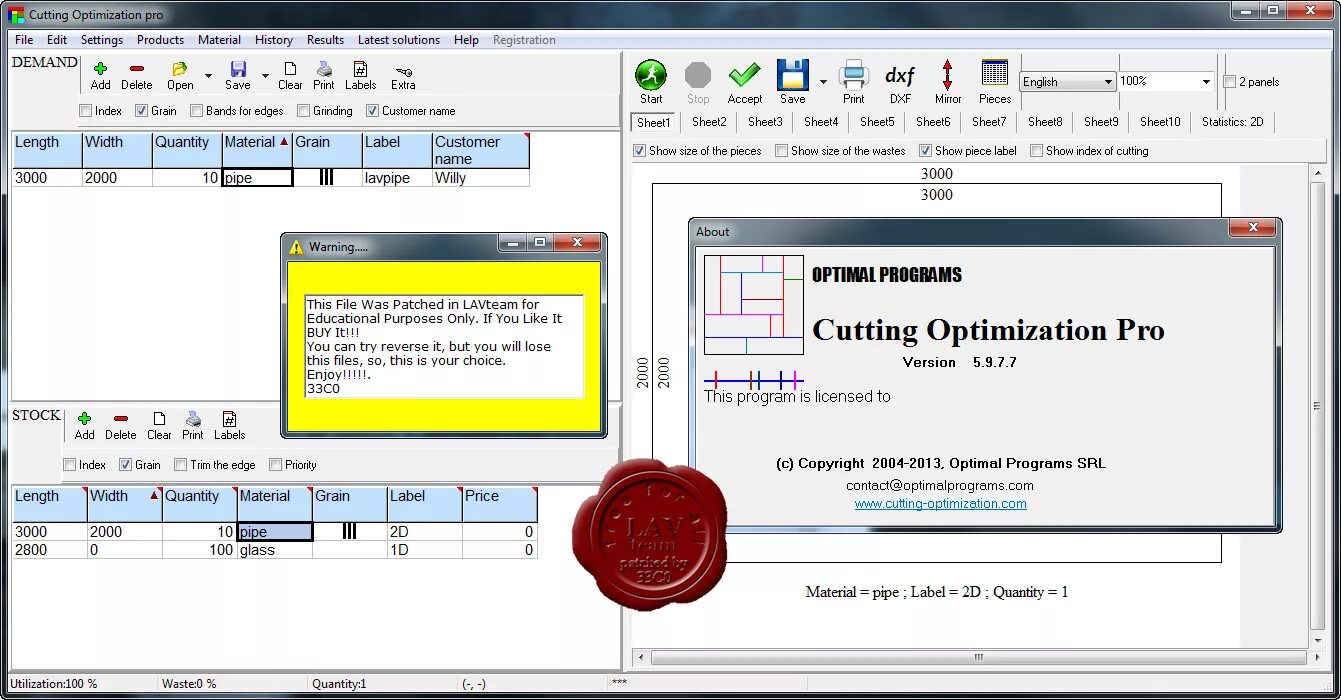Click the Cutting Optimization pro title bar icon
This screenshot has height=700, width=1341.
pyautogui.click(x=16, y=15)
